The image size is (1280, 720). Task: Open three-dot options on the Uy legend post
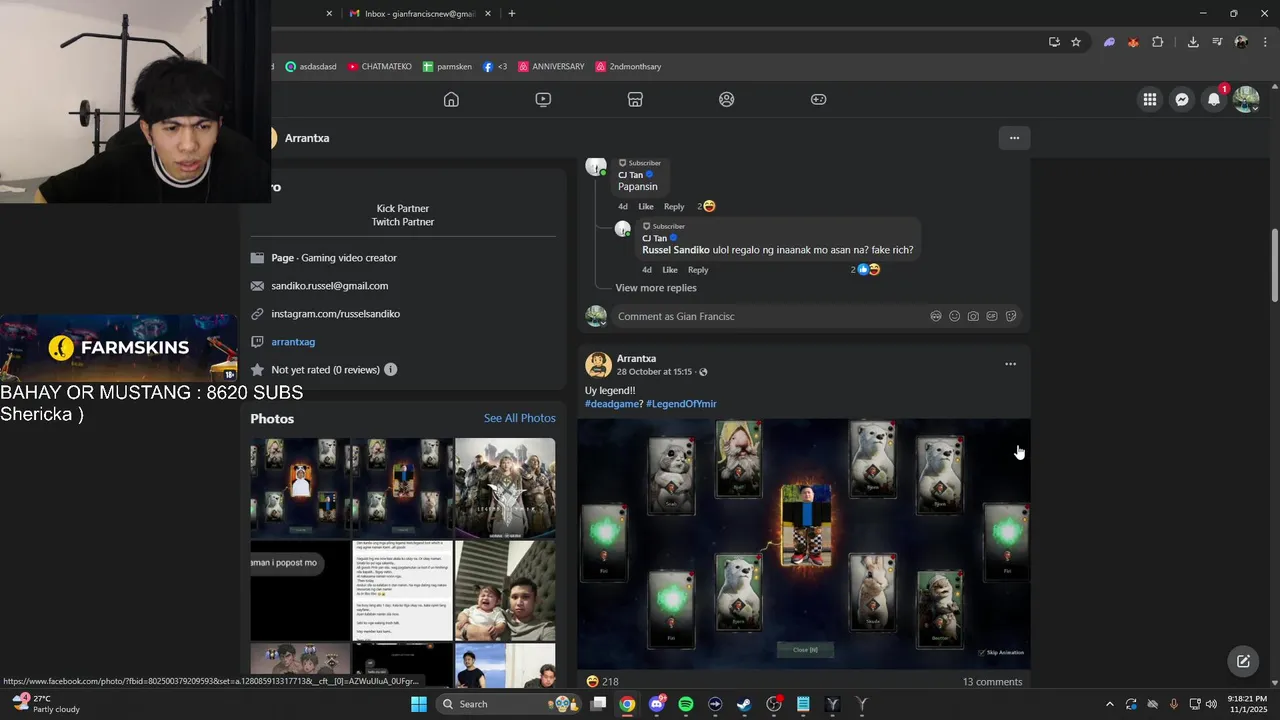1010,364
